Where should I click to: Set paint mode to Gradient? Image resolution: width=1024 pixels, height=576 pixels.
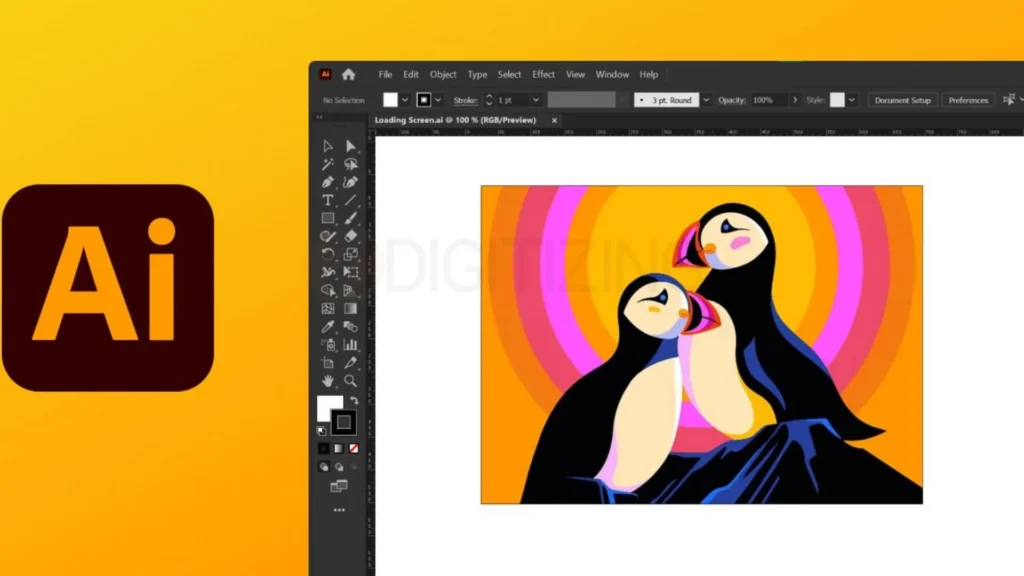[339, 449]
